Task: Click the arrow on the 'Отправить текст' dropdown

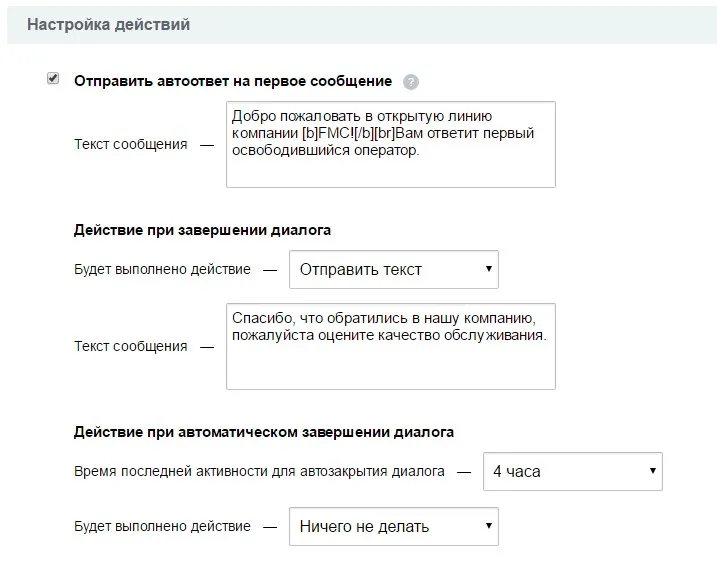Action: pos(488,269)
